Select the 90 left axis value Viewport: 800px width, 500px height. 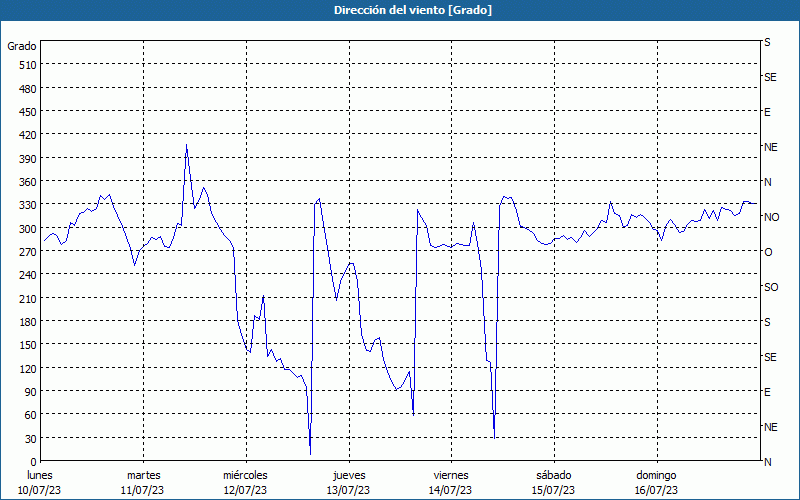click(x=31, y=392)
